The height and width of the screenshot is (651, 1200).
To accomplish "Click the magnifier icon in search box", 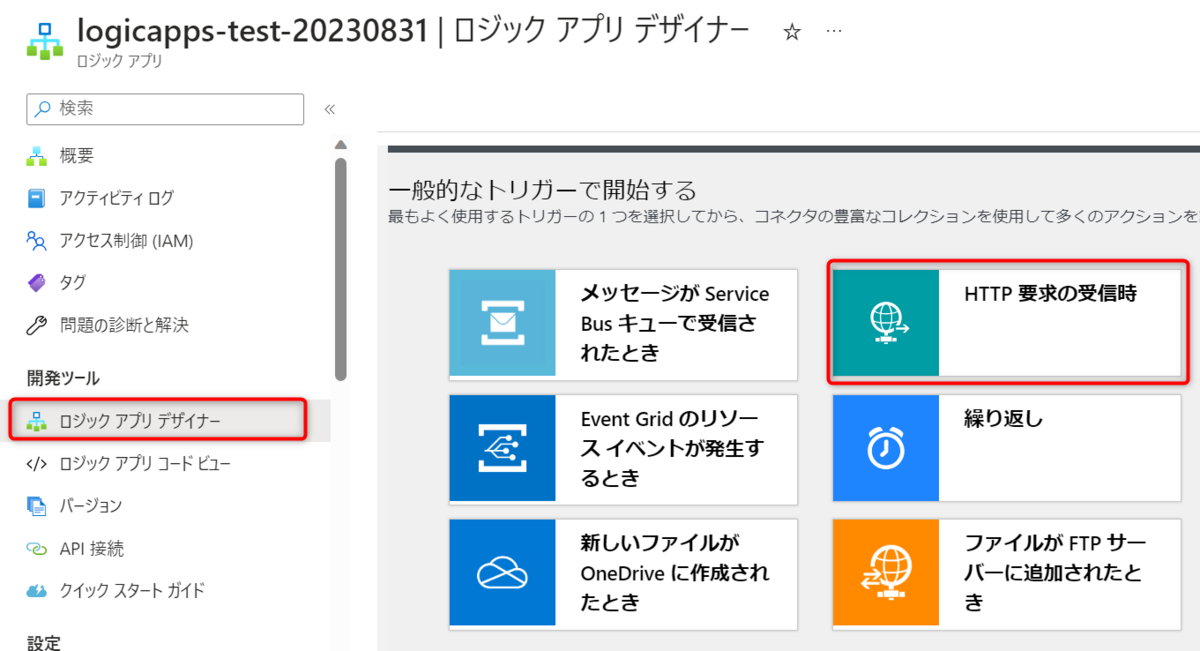I will coord(43,109).
